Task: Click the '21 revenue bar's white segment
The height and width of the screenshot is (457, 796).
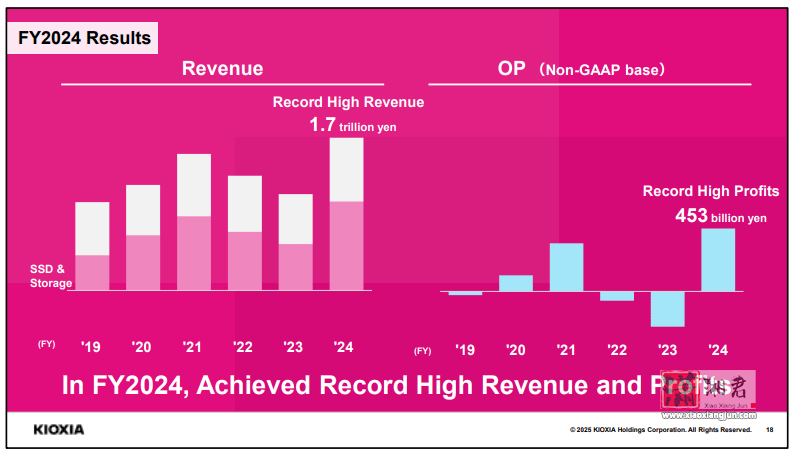Action: click(194, 185)
